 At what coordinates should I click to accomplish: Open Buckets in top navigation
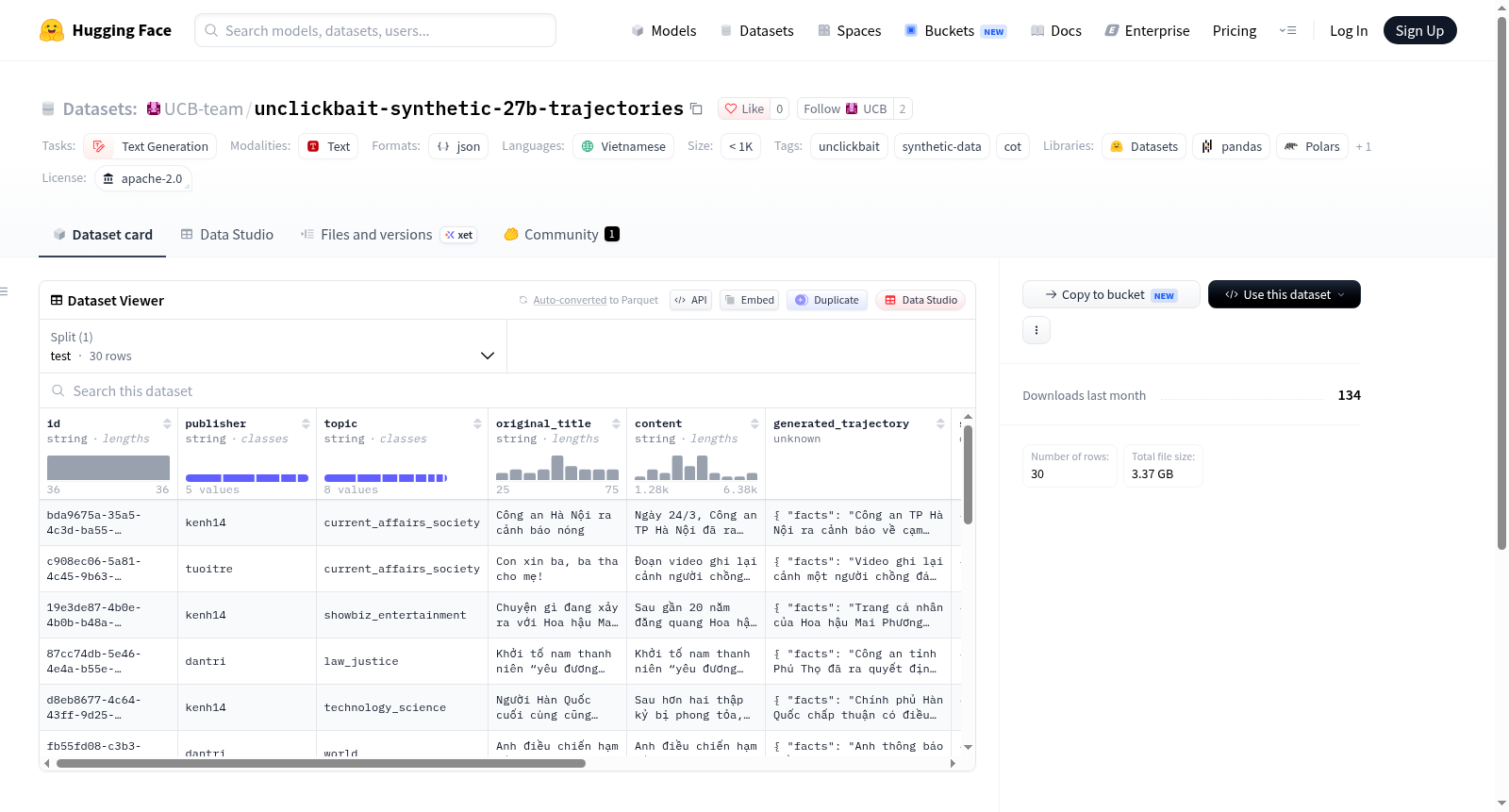pos(955,30)
